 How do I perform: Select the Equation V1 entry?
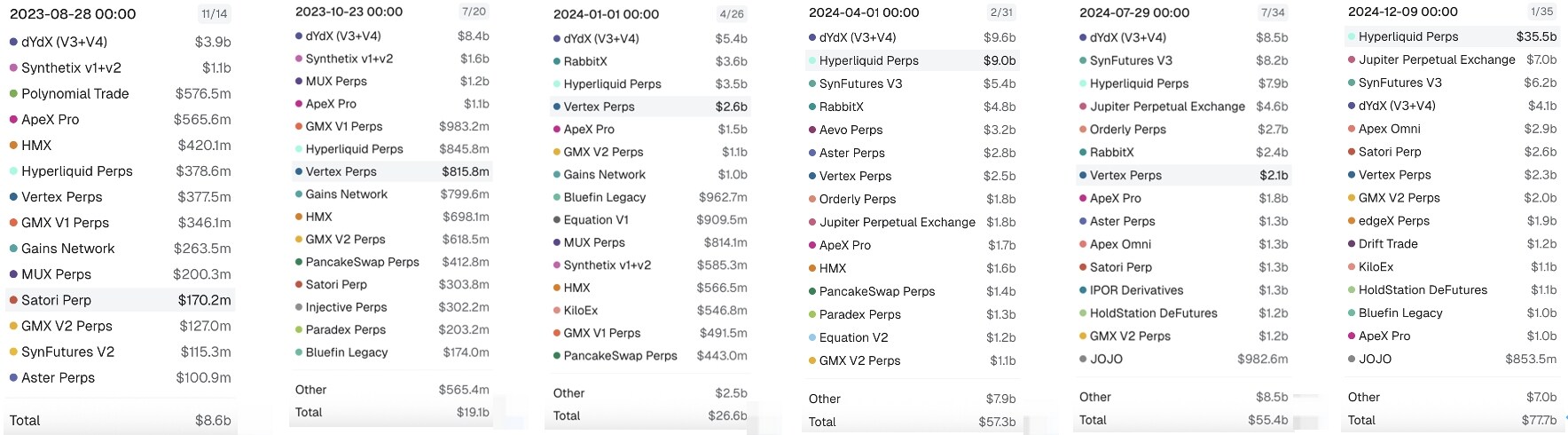596,220
